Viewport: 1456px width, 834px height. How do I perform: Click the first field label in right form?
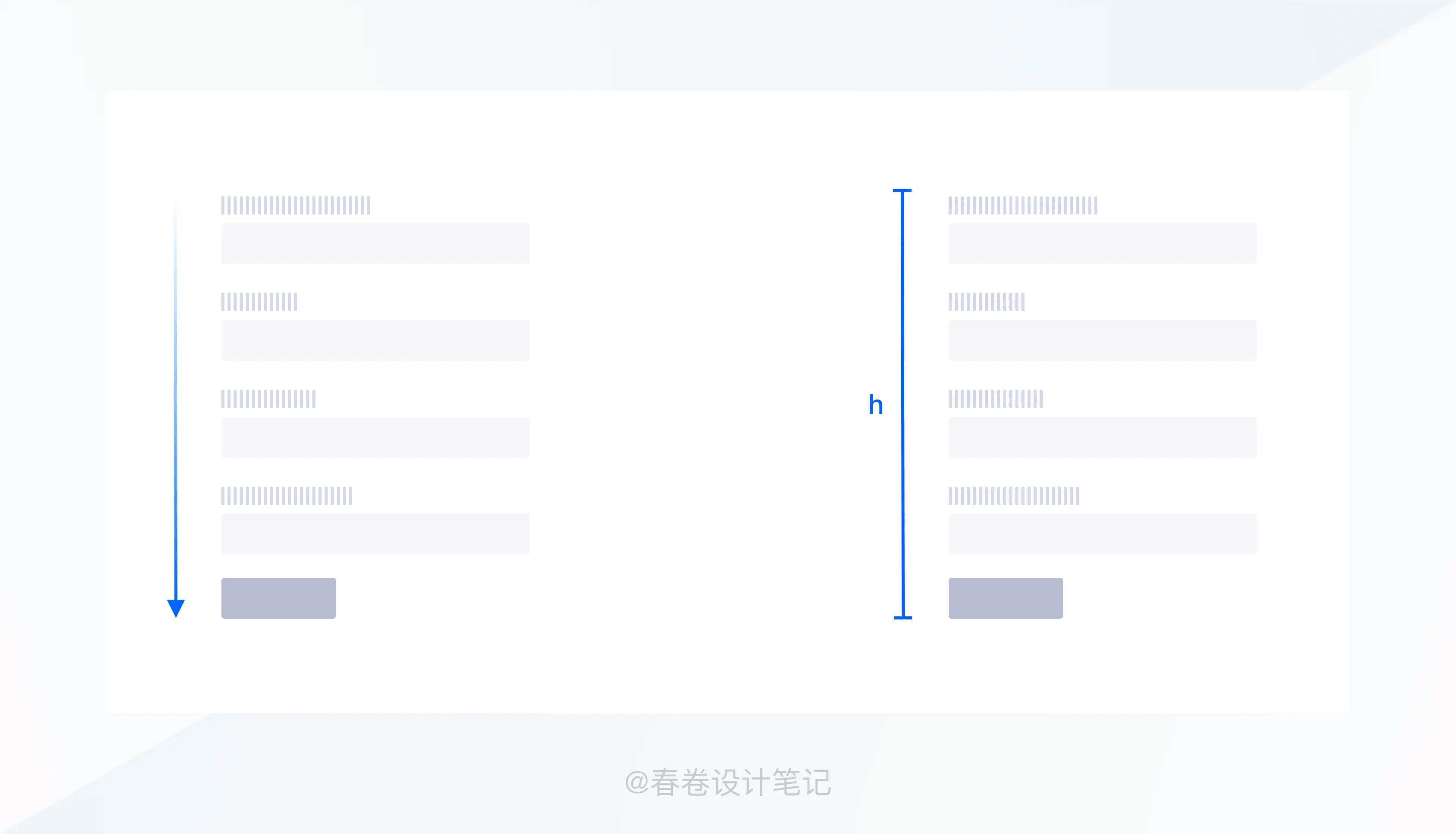[x=1023, y=205]
